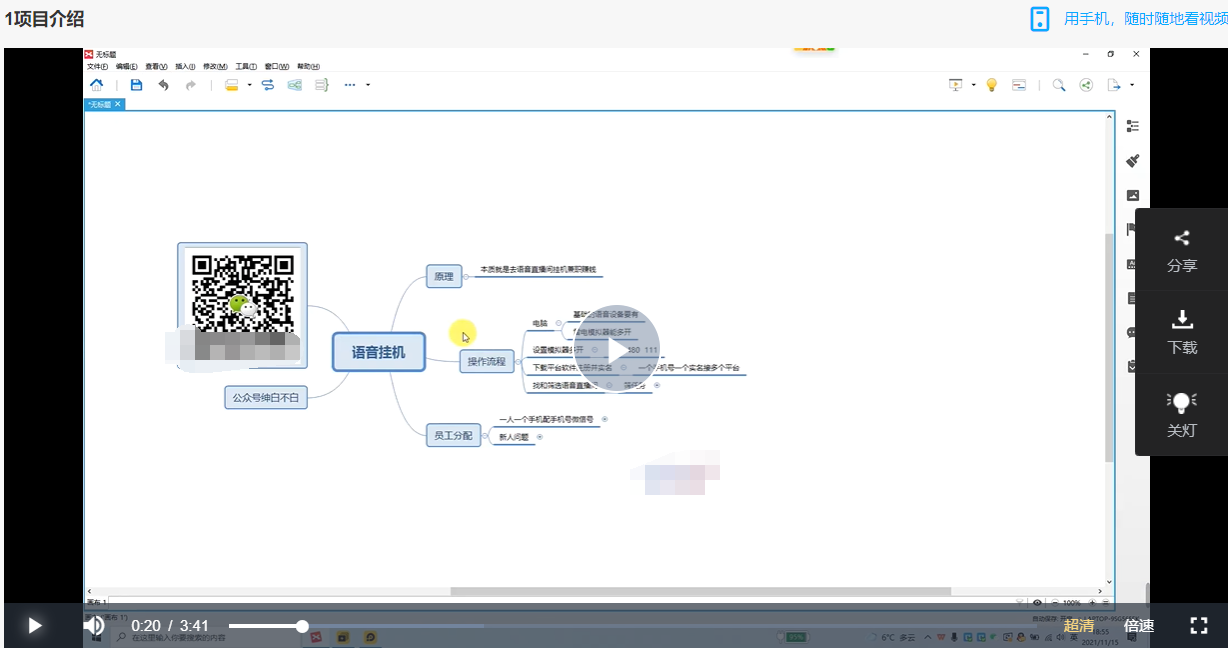Click the XMind canvas vertical scrollbar
This screenshot has width=1228, height=648.
[x=1108, y=347]
